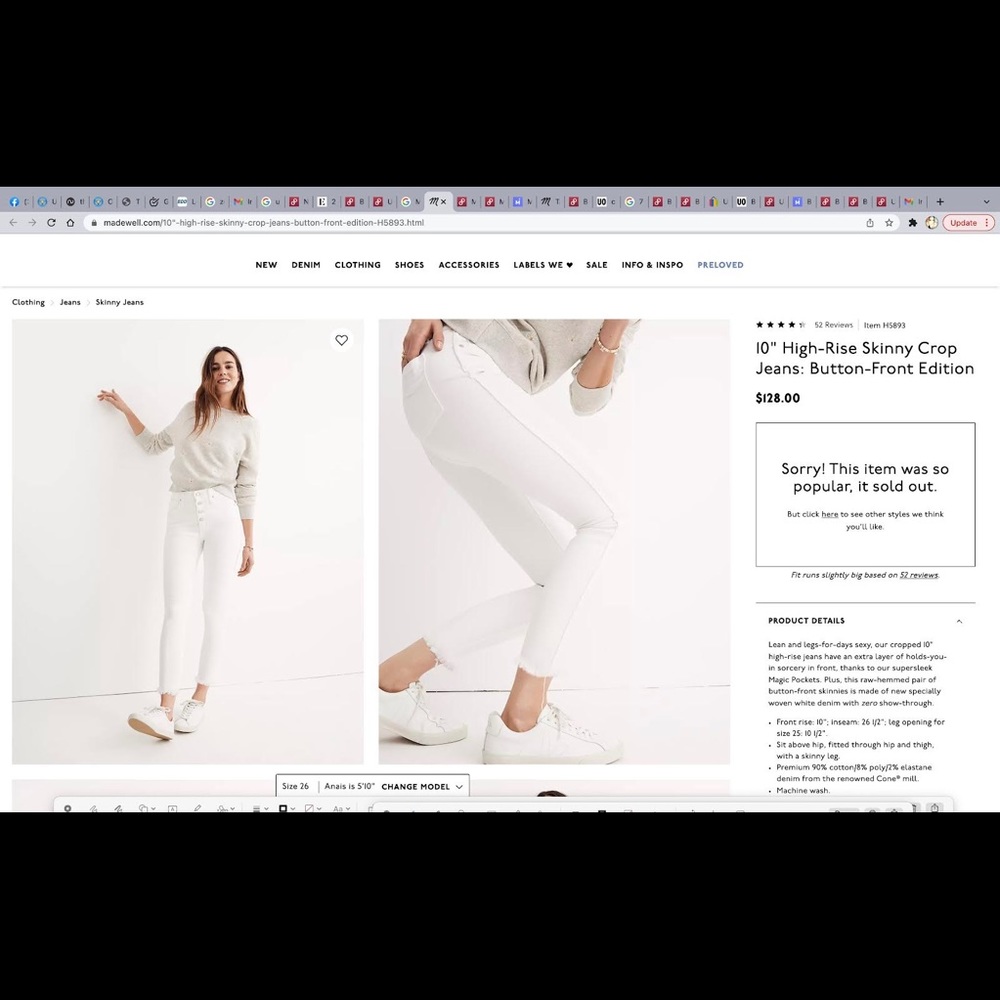Viewport: 1000px width, 1000px height.
Task: Go to Jeans breadcrumb
Action: coord(70,302)
